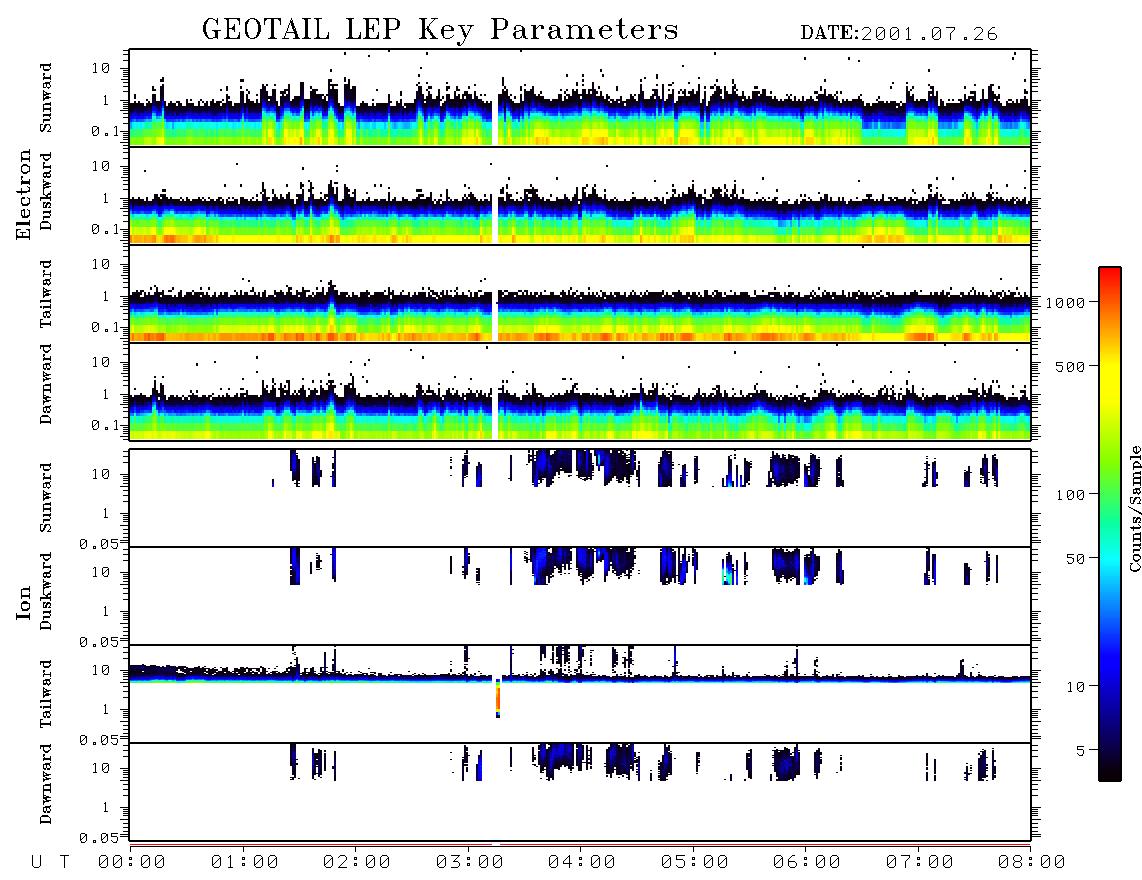This screenshot has width=1142, height=880.
Task: Select Ion Duskward panel label
Action: pos(46,592)
